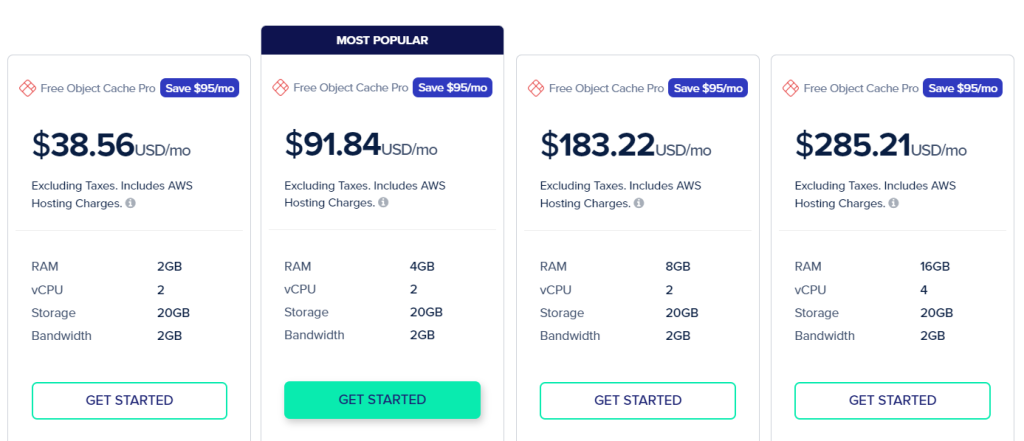Image resolution: width=1024 pixels, height=441 pixels.
Task: Click Save $95/mo badge on $183.22 plan
Action: pos(708,88)
